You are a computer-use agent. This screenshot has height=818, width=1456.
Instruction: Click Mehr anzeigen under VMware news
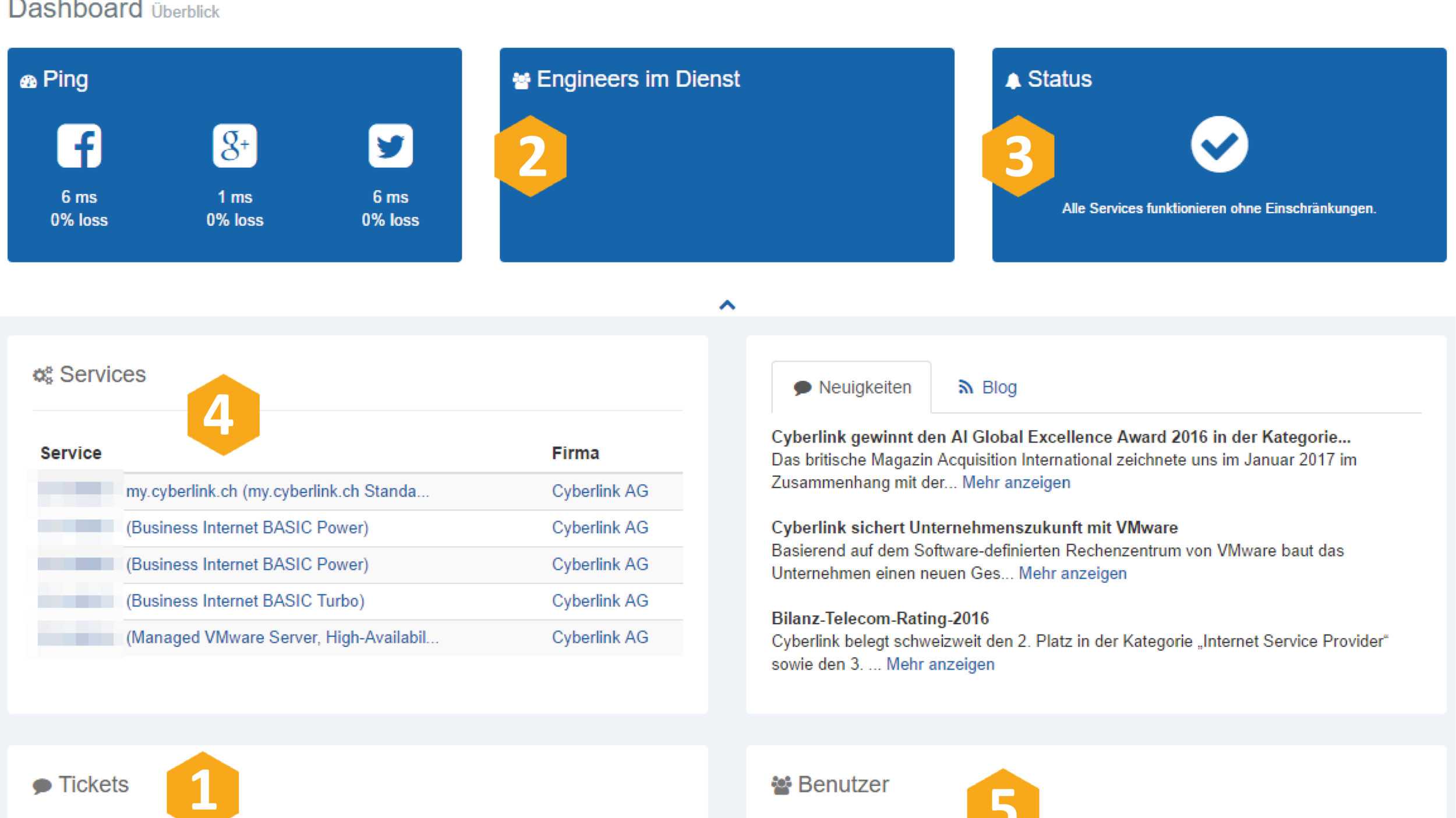pos(1072,573)
